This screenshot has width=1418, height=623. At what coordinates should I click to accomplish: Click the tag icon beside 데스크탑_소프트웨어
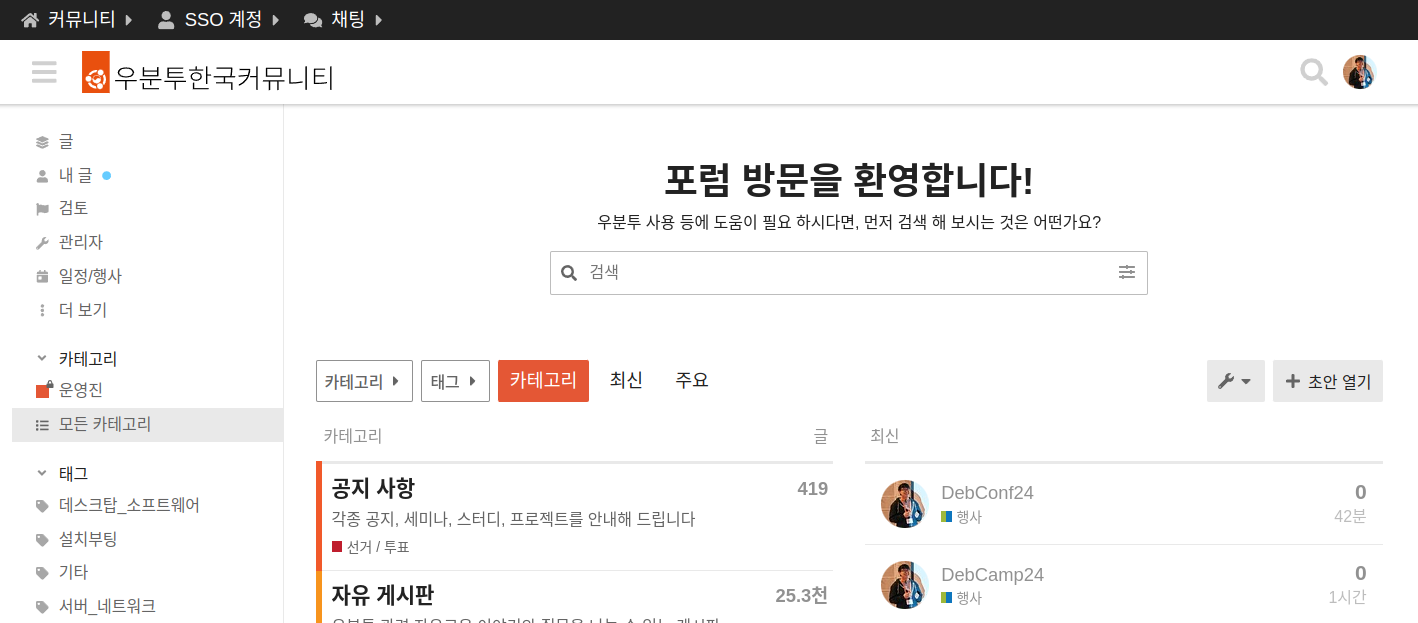click(x=42, y=506)
